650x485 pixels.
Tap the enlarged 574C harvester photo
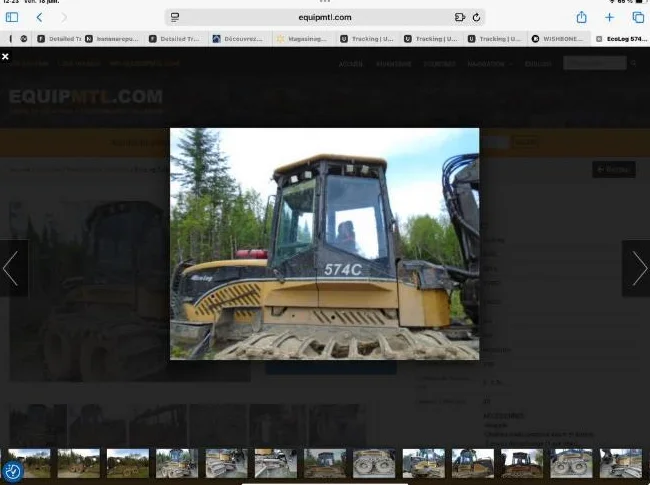(x=325, y=244)
